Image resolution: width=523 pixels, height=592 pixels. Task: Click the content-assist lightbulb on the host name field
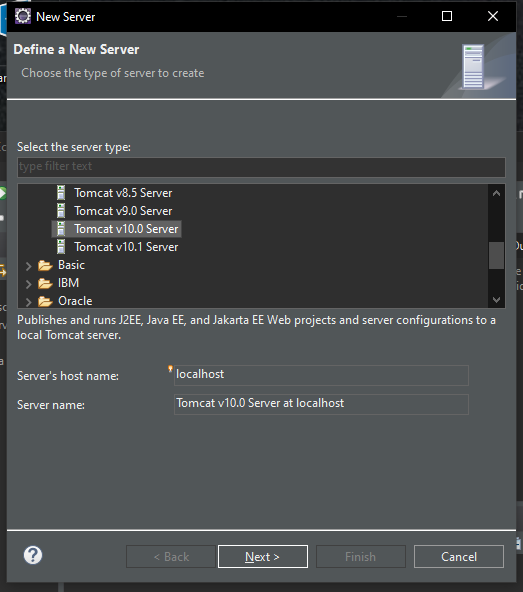(170, 368)
